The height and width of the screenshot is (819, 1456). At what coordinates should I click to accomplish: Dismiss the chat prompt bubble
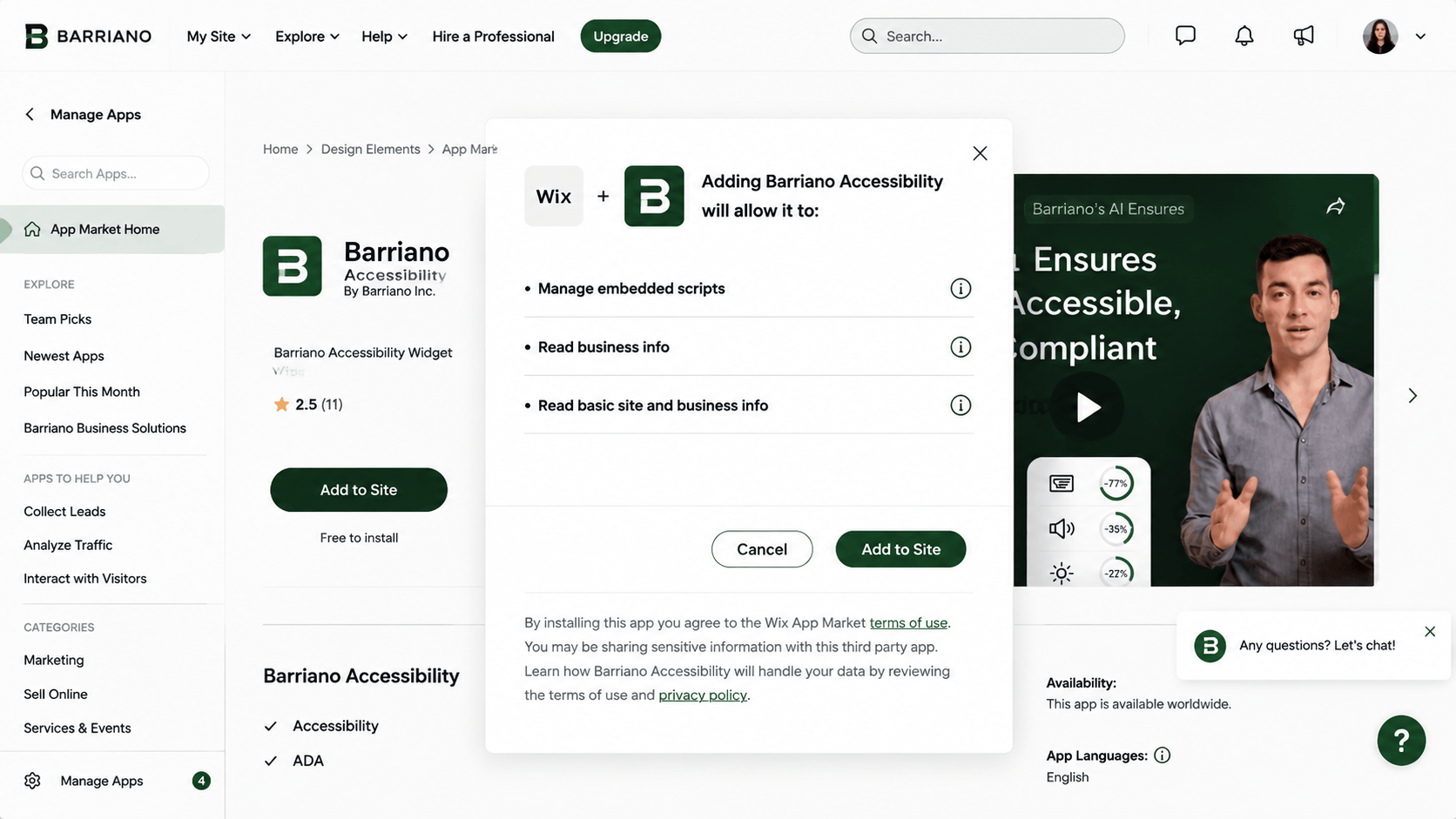[1430, 632]
